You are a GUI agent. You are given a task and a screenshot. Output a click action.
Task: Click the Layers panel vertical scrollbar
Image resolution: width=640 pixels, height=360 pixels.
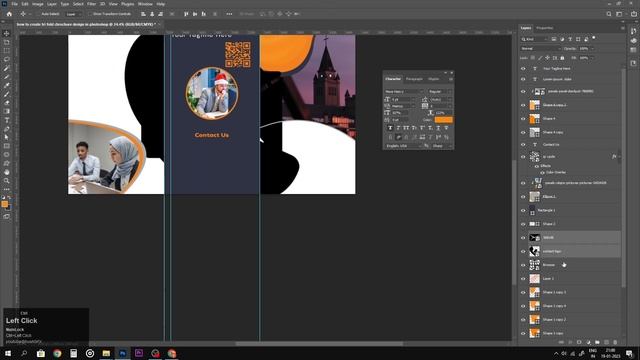pos(623,178)
